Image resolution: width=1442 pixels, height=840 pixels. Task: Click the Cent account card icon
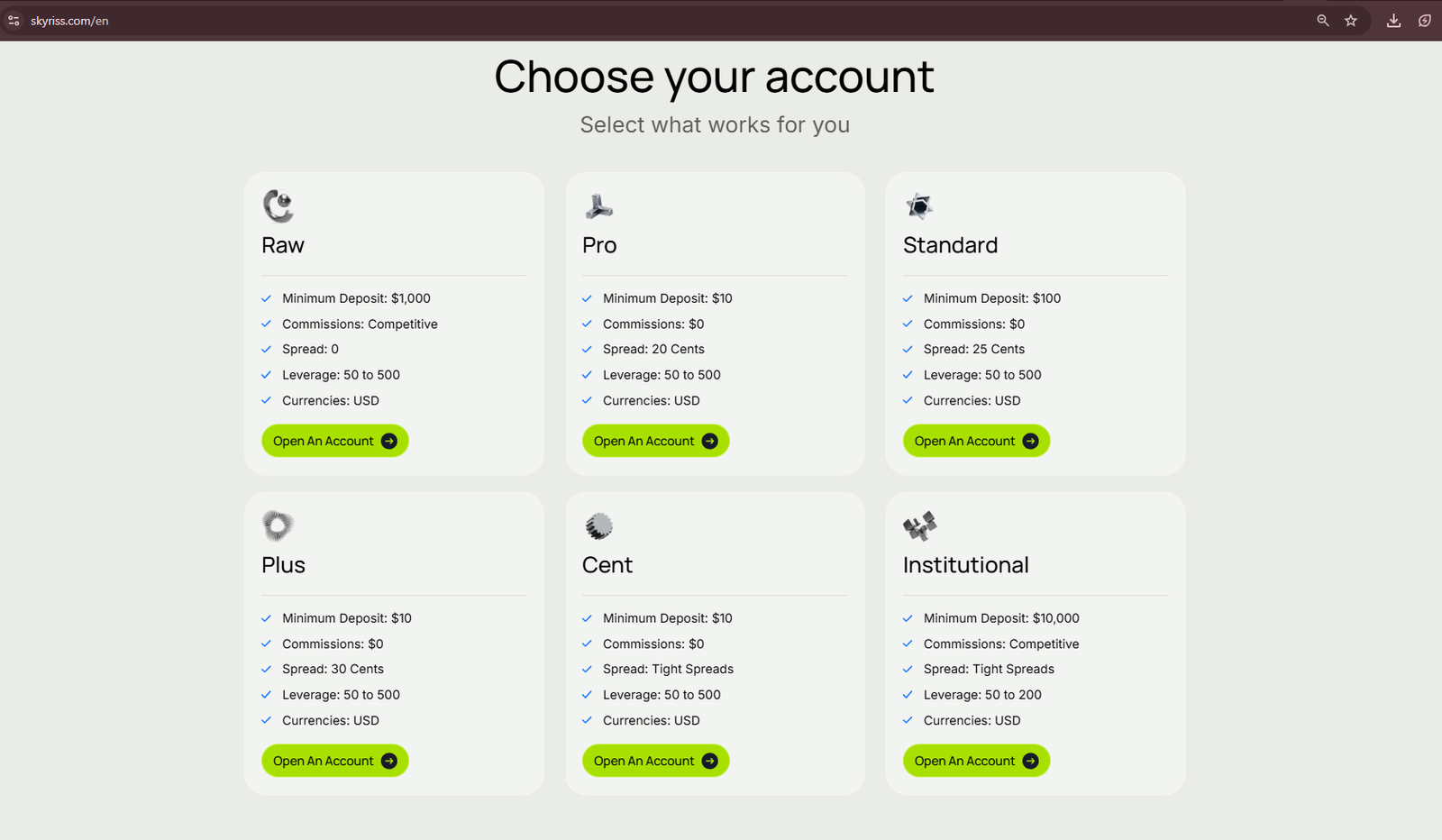pyautogui.click(x=599, y=525)
